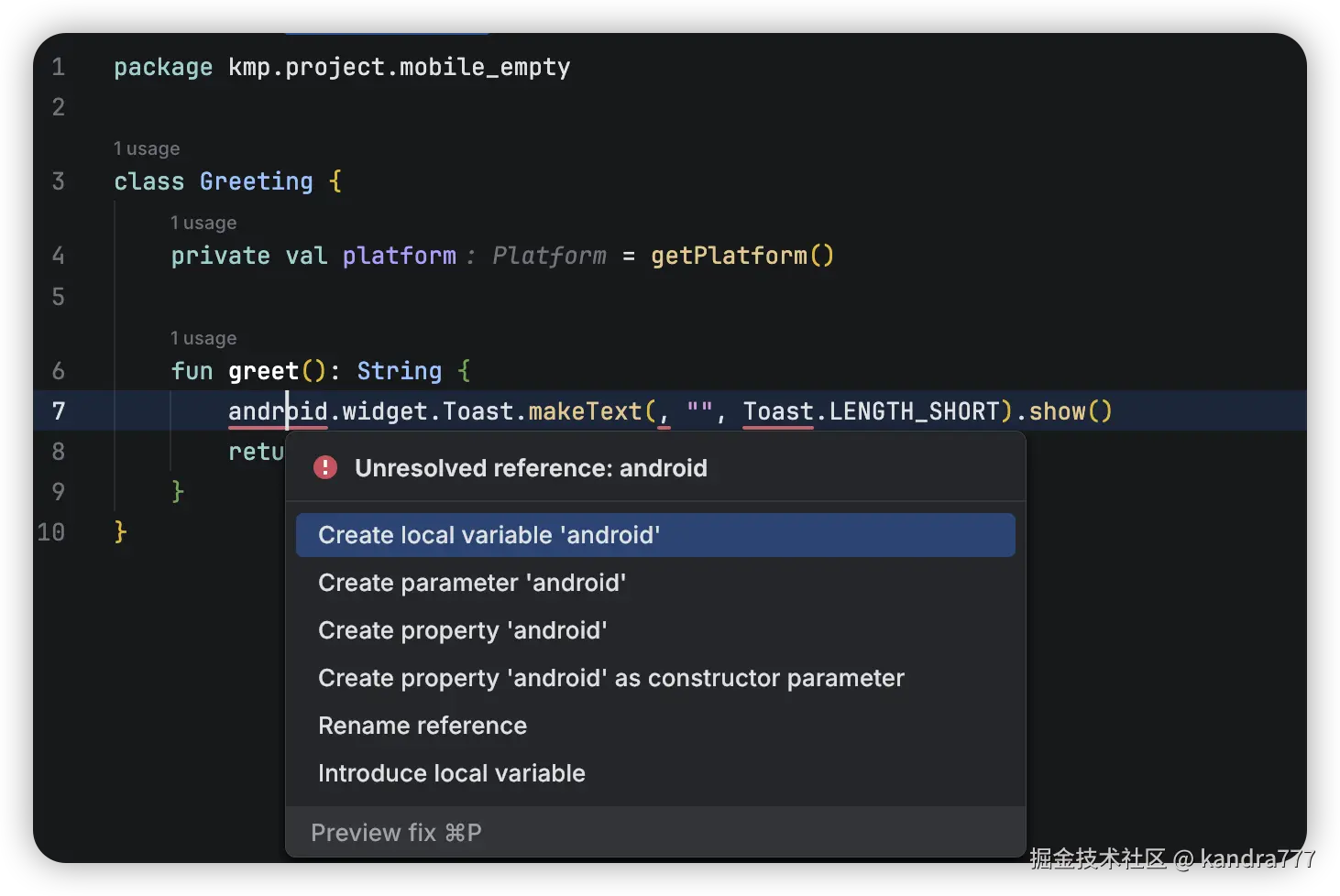Open the 1 usage hint above class Greeting
The image size is (1340, 896).
click(147, 148)
